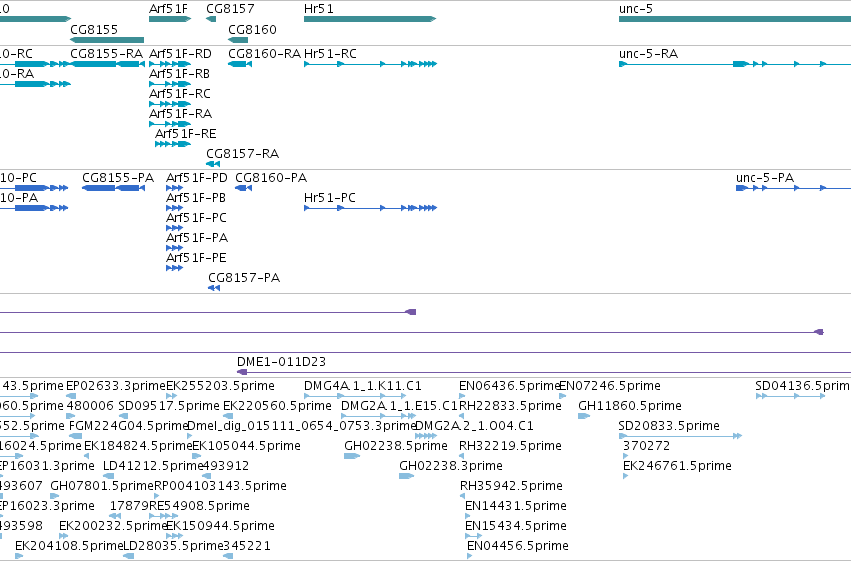Open transcript CG8160-RA

[264, 54]
